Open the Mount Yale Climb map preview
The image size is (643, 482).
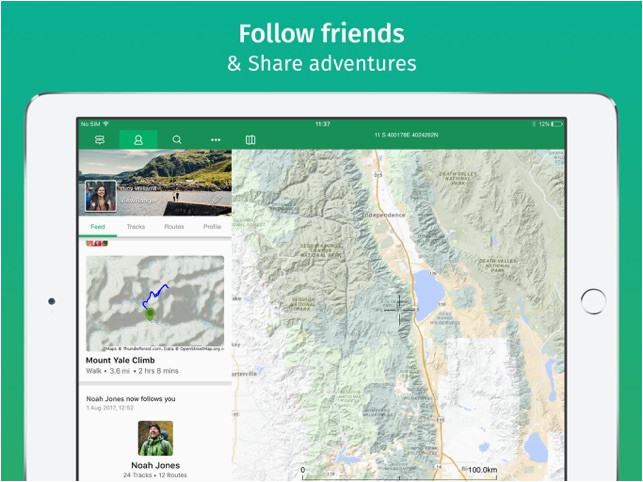(155, 304)
